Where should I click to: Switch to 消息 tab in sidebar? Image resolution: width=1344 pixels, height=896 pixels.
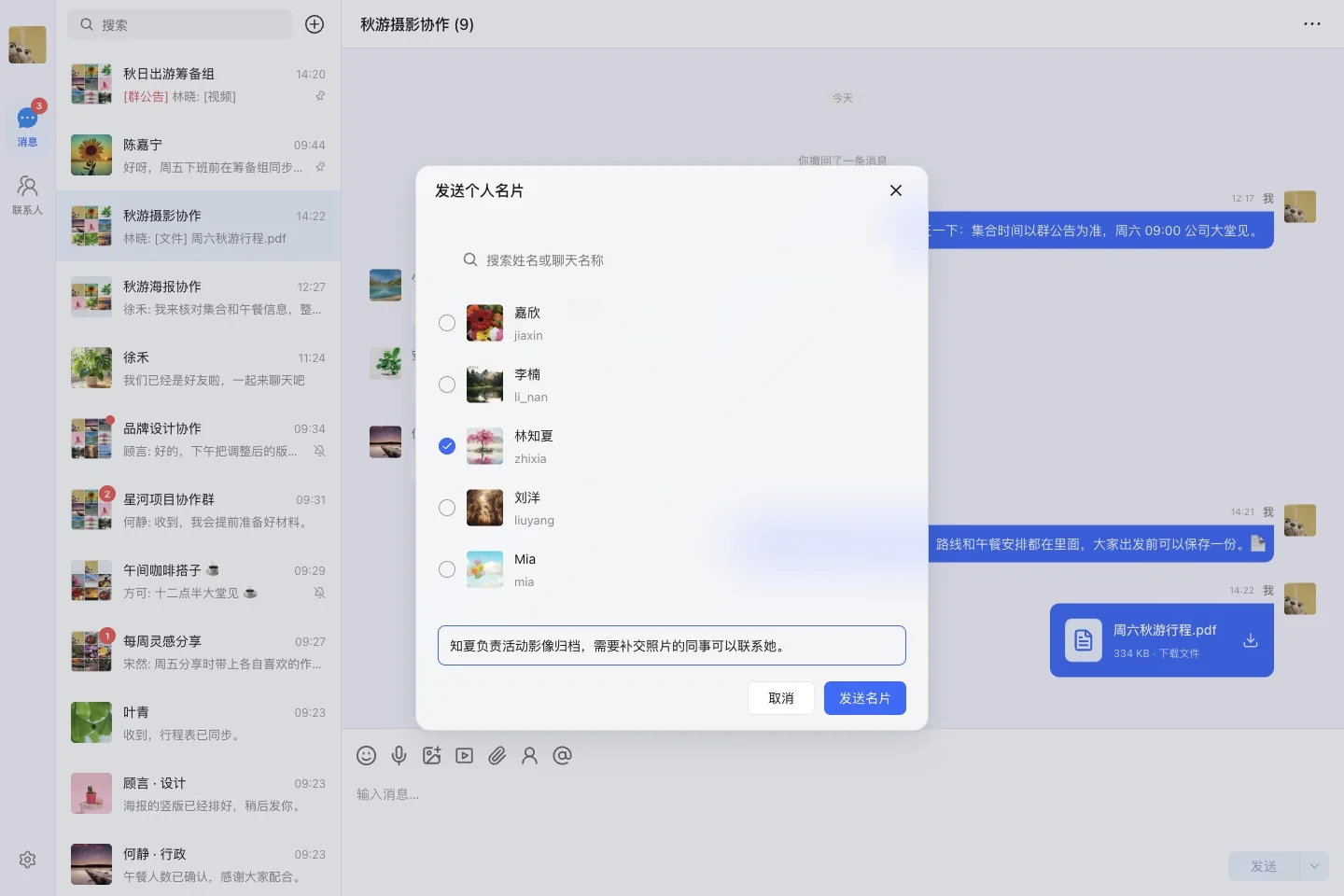pyautogui.click(x=28, y=127)
